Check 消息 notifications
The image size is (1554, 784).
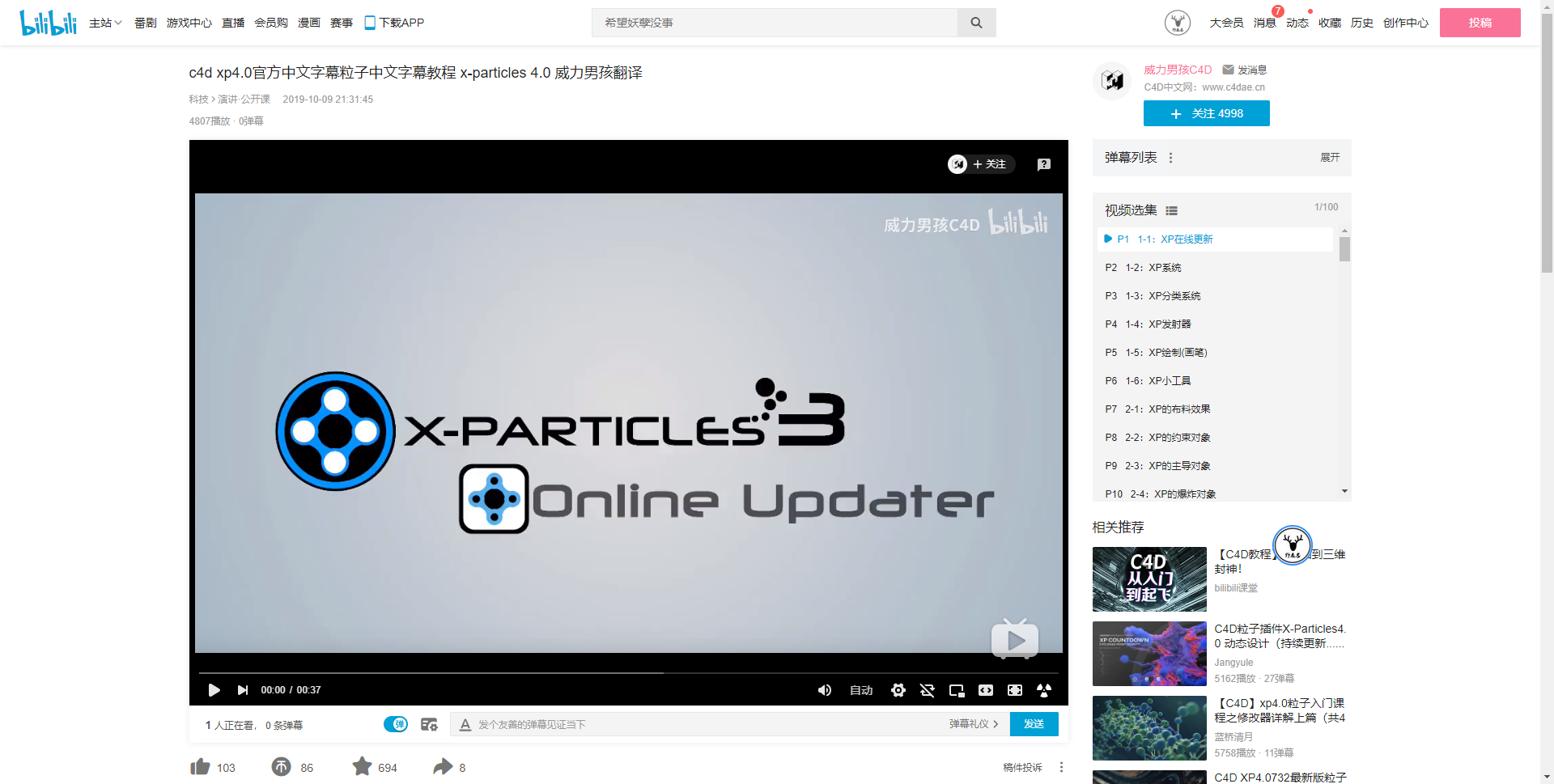(1264, 23)
